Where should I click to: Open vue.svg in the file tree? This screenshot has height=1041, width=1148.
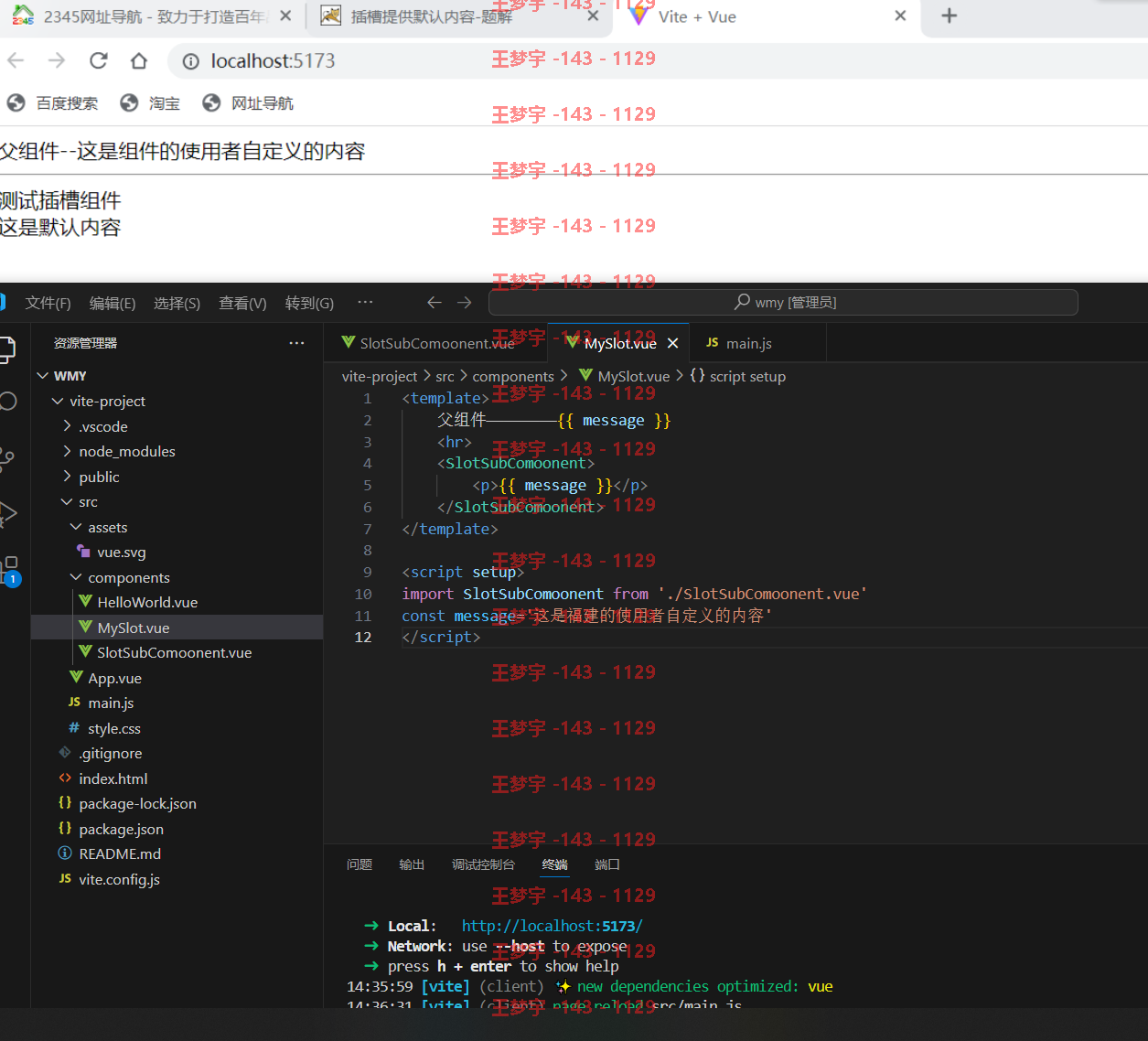coord(122,553)
